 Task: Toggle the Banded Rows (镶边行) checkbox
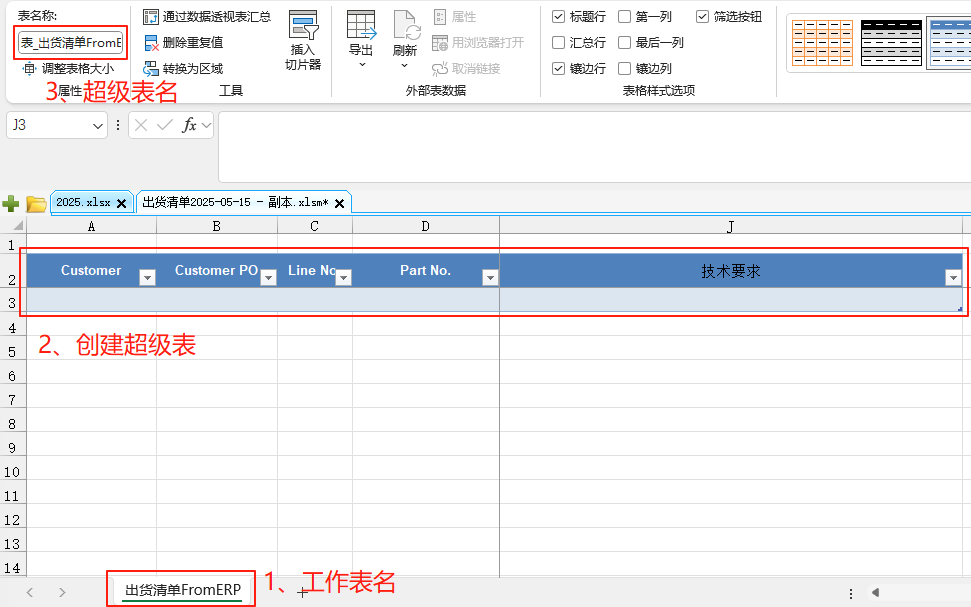559,69
